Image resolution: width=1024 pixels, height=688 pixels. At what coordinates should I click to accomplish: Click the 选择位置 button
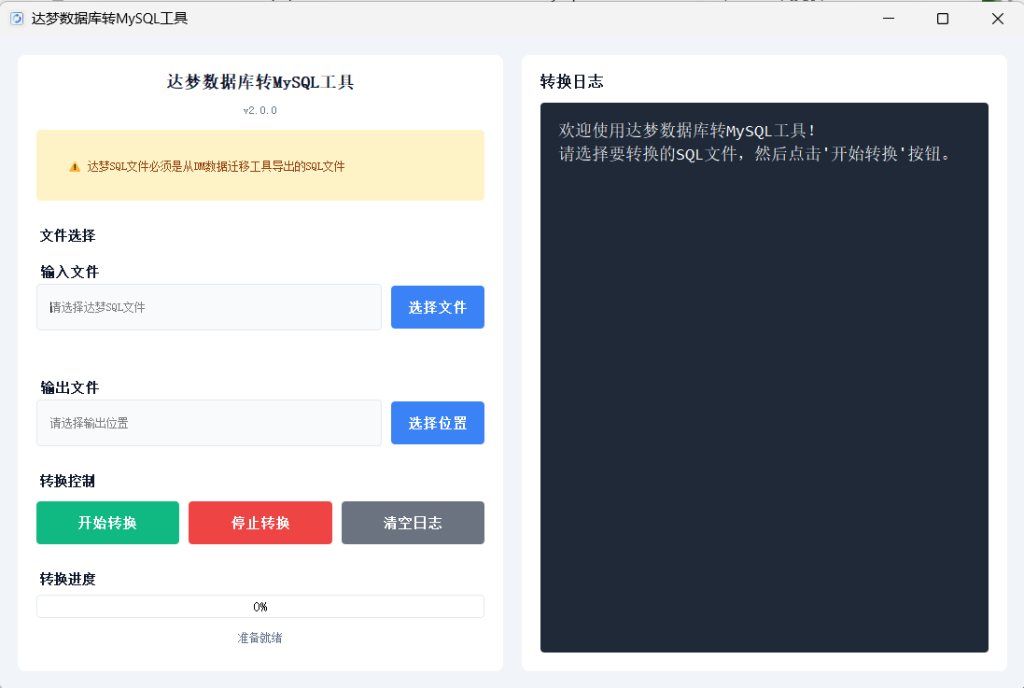[x=437, y=422]
